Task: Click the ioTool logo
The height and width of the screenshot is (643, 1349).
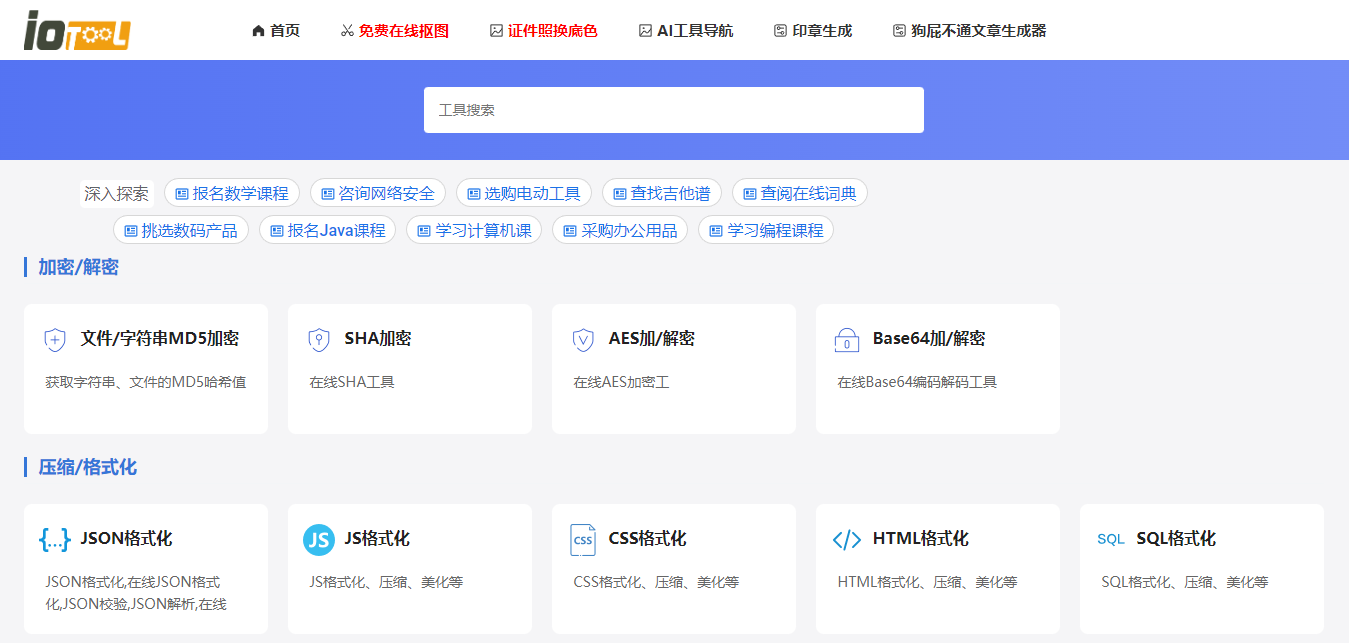Action: coord(77,30)
